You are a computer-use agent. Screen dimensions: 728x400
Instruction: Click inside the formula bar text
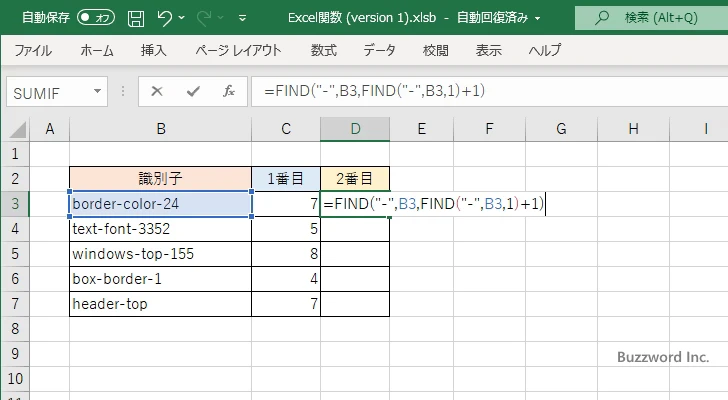coord(374,91)
